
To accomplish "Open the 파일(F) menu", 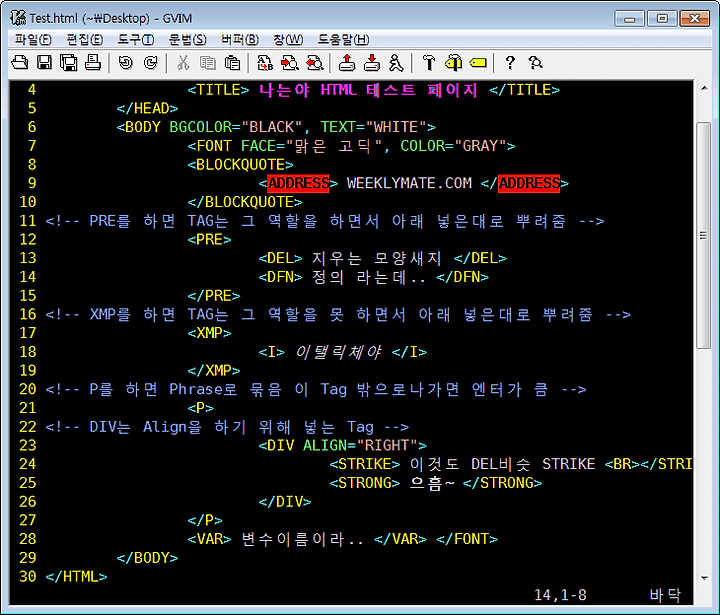I will click(x=33, y=39).
